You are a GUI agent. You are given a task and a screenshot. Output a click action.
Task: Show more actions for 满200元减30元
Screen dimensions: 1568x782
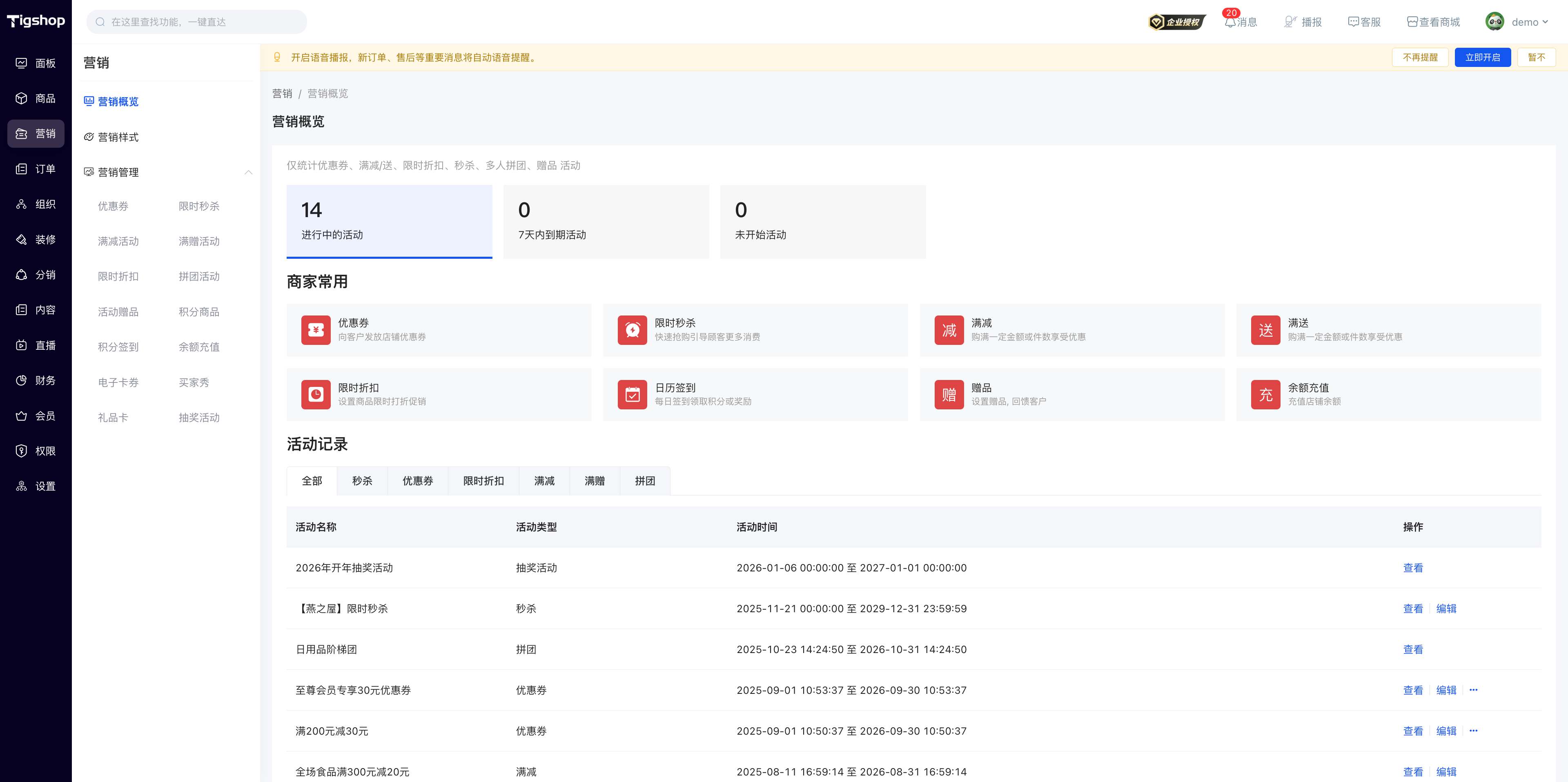pyautogui.click(x=1473, y=731)
